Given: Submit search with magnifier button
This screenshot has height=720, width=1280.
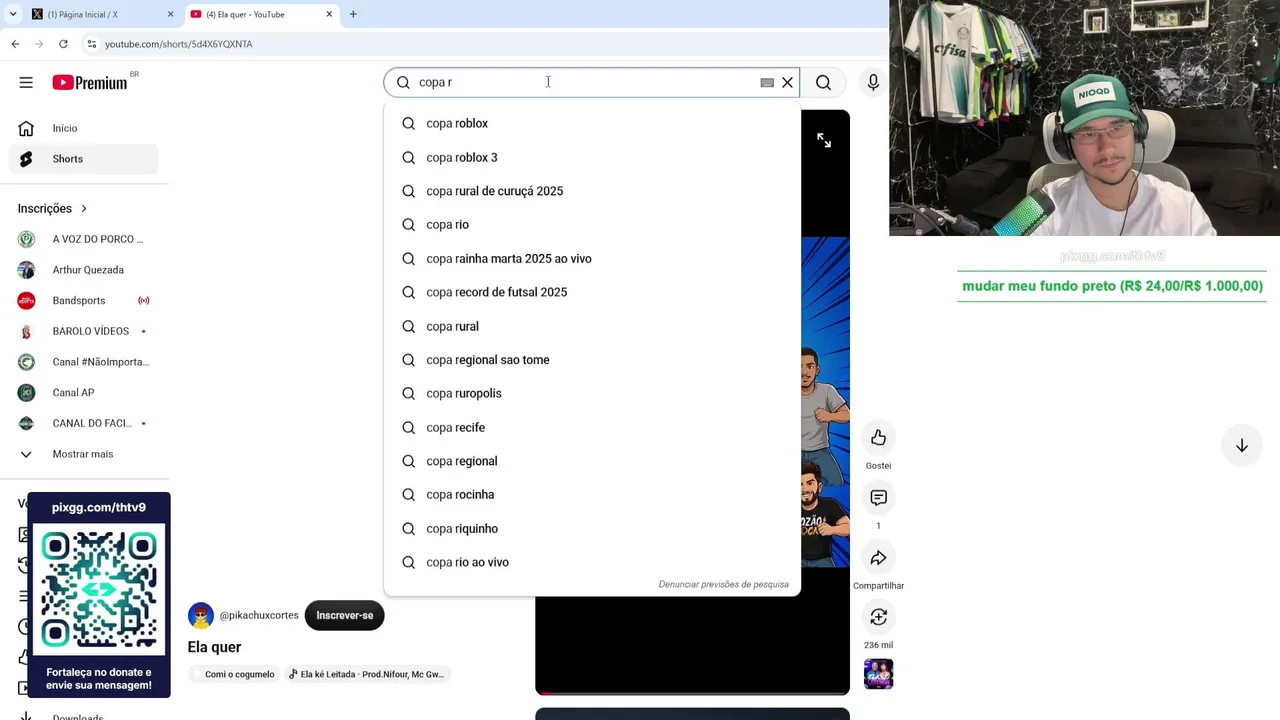Looking at the screenshot, I should [x=823, y=83].
